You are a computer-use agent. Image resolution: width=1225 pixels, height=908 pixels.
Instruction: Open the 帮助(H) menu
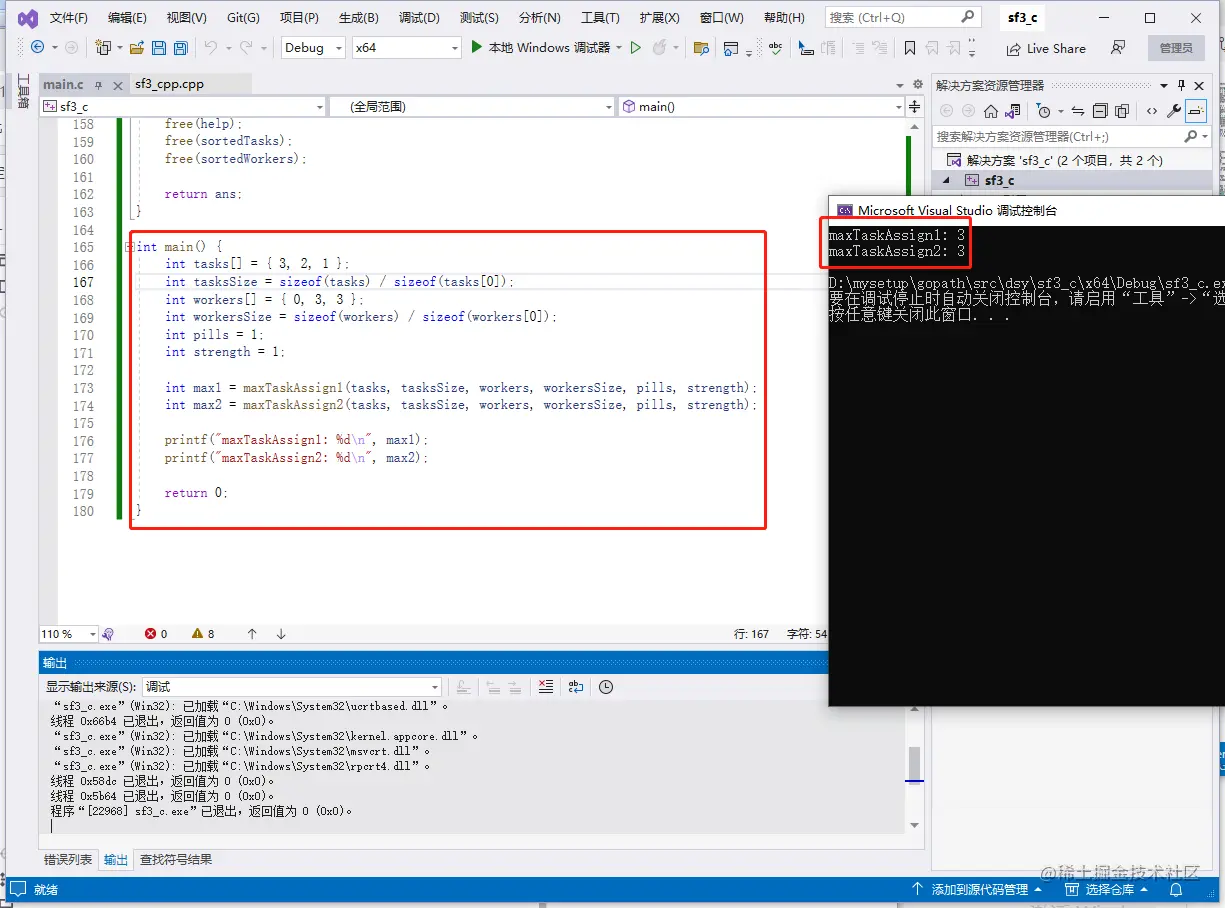(783, 18)
